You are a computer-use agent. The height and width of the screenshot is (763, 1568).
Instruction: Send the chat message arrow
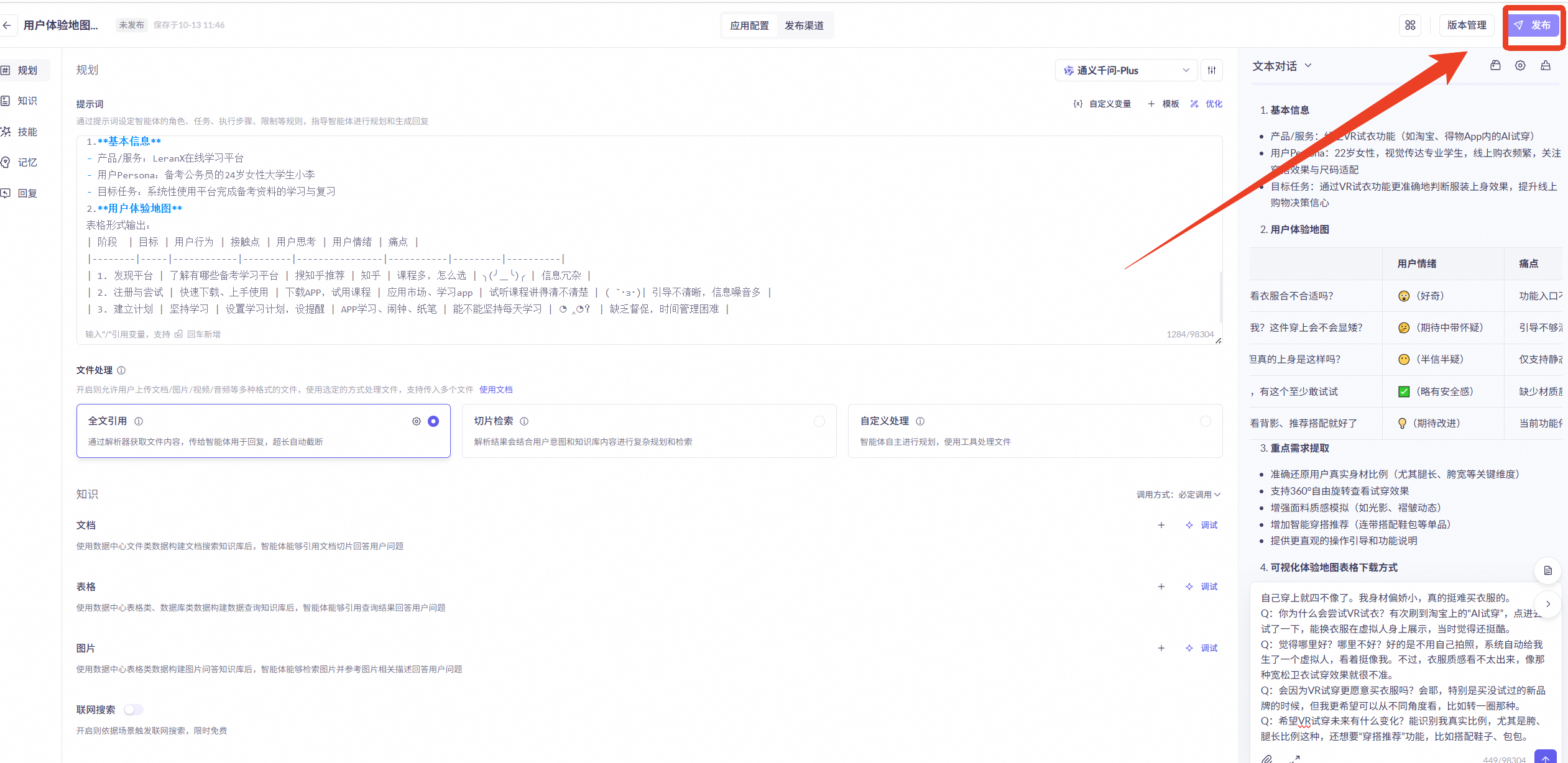[1545, 758]
